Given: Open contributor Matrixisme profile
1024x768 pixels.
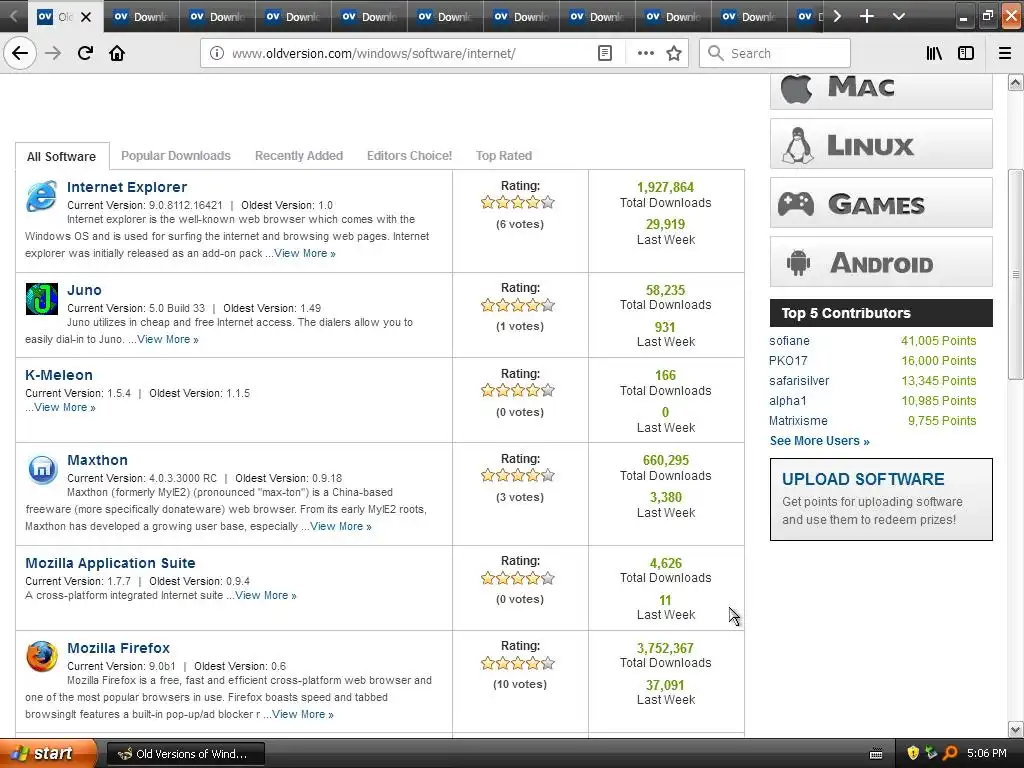Looking at the screenshot, I should (798, 421).
